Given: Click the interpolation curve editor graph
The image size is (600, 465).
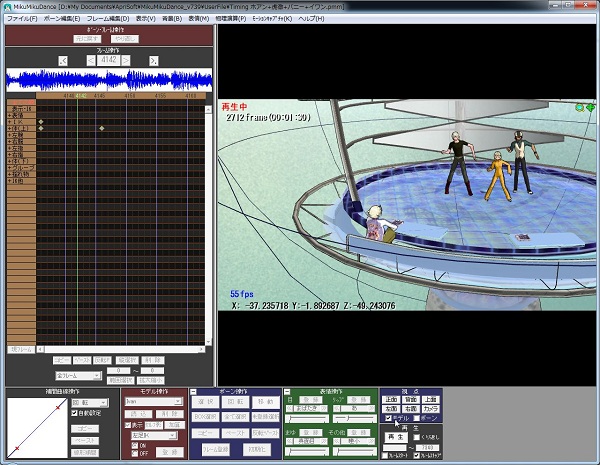Looking at the screenshot, I should click(37, 428).
